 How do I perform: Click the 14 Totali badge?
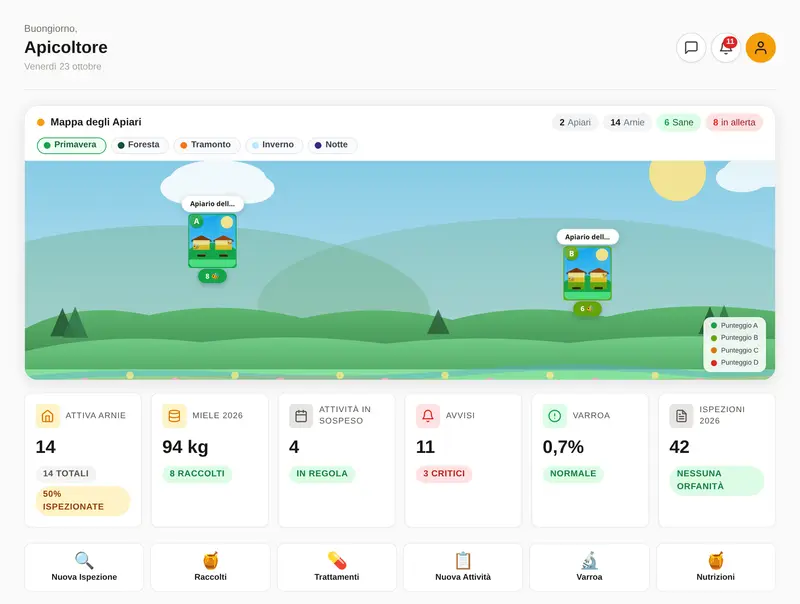[66, 473]
